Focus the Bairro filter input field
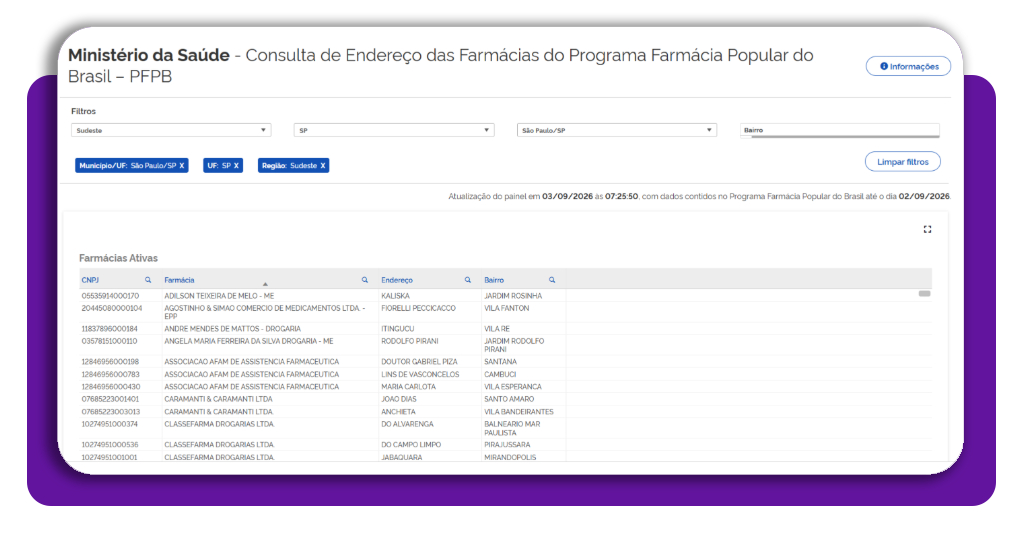 click(839, 130)
